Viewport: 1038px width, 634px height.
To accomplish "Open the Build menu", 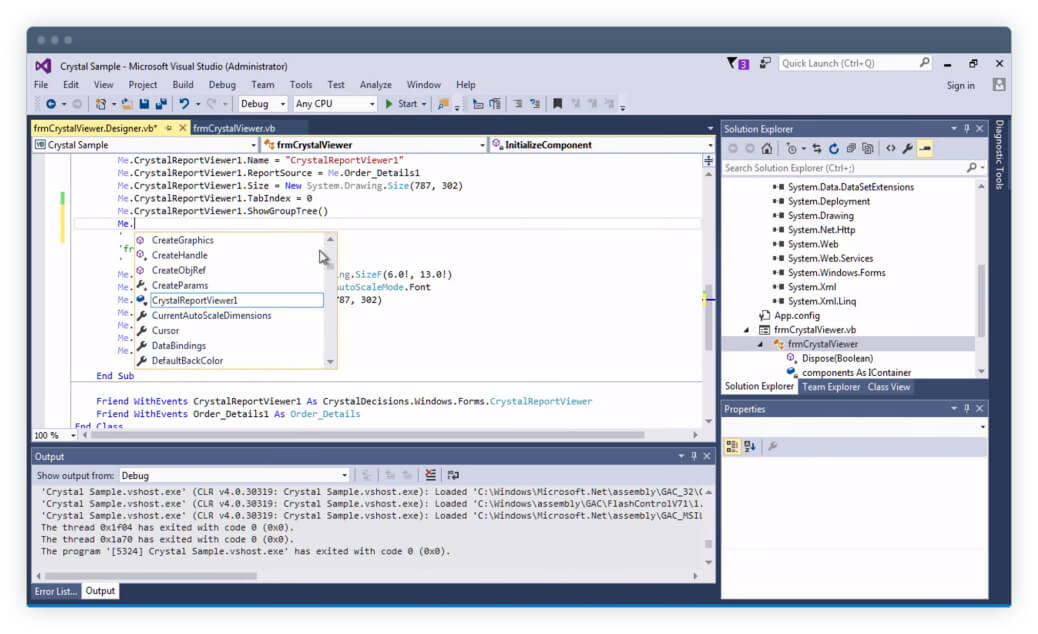I will 183,85.
